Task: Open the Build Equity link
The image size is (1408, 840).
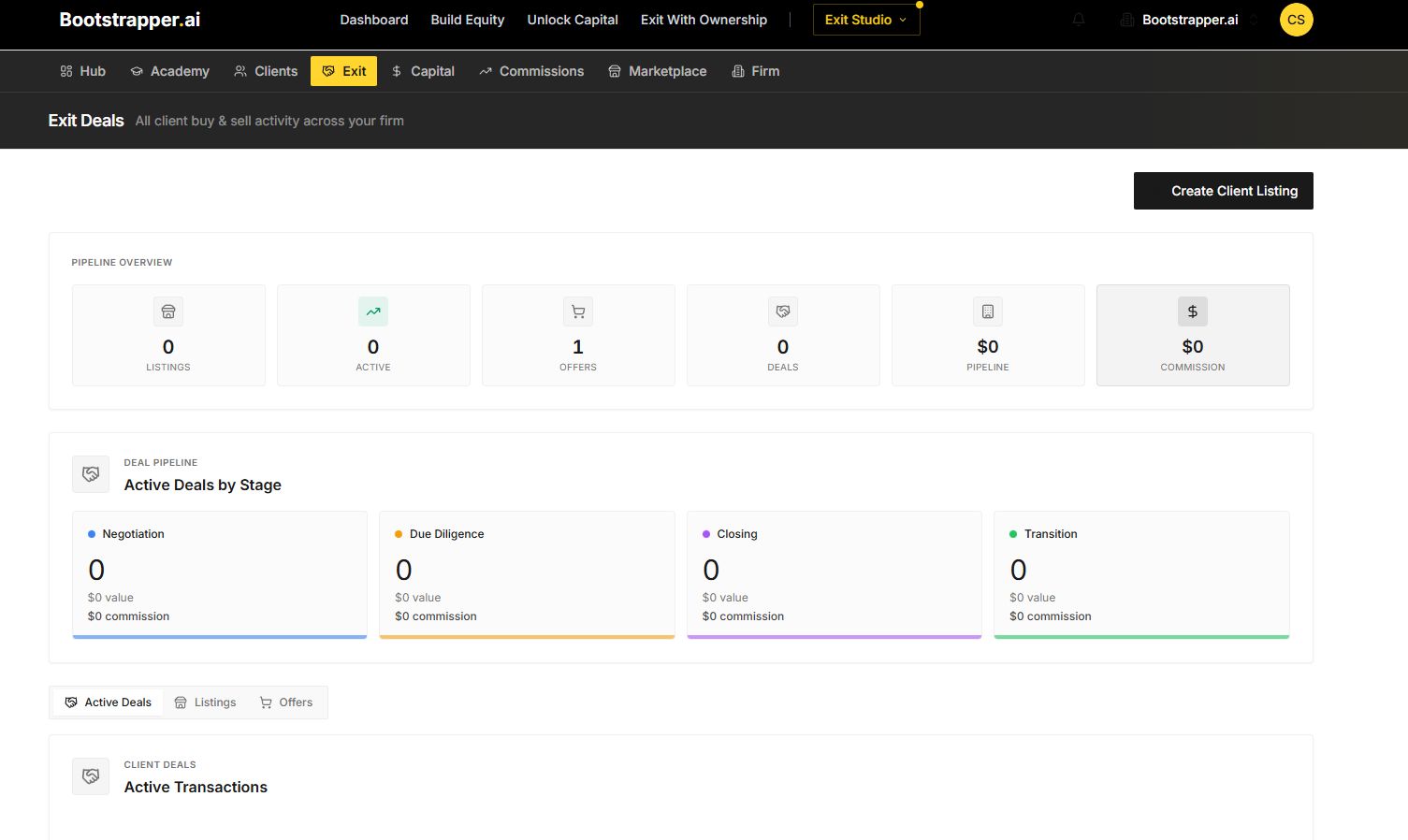Action: point(467,20)
